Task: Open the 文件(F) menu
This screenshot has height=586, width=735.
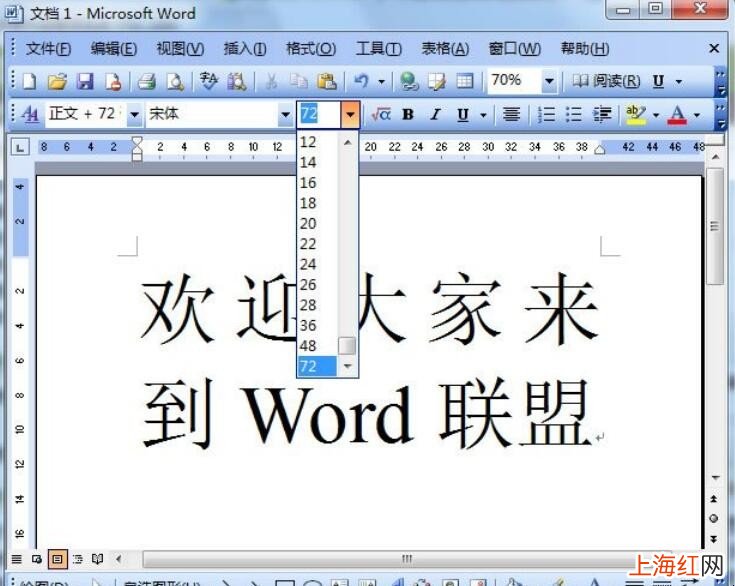Action: (x=48, y=49)
